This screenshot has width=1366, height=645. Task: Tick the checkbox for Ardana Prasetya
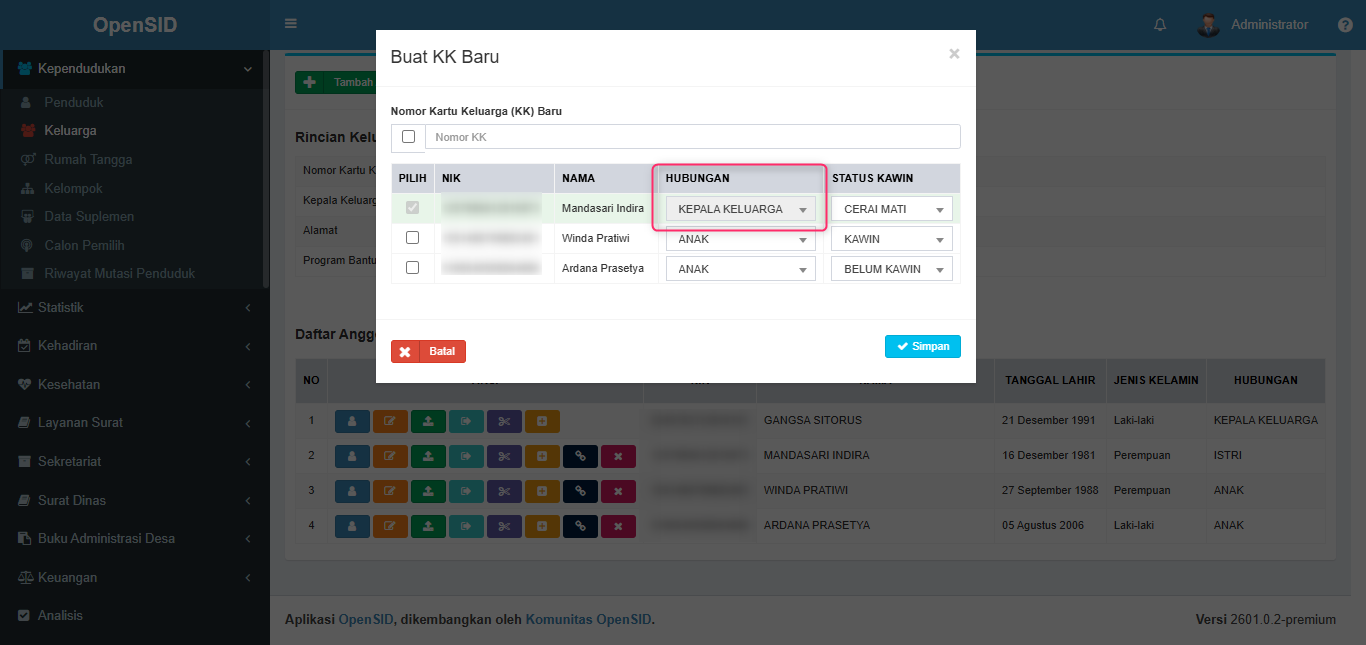[412, 268]
